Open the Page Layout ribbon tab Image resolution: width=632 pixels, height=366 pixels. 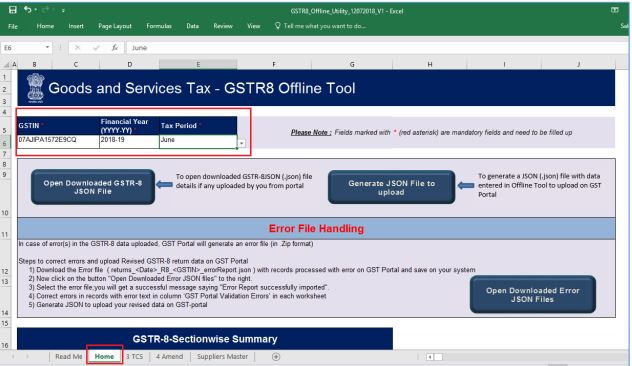coord(115,26)
